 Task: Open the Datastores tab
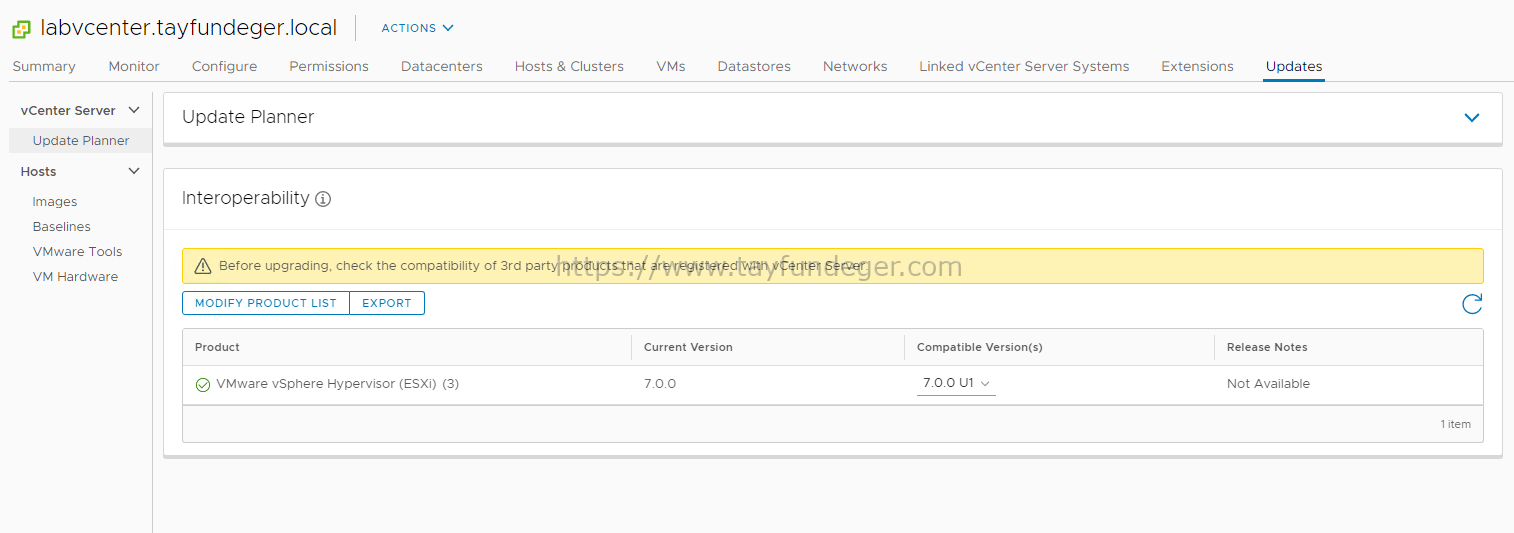pos(754,66)
